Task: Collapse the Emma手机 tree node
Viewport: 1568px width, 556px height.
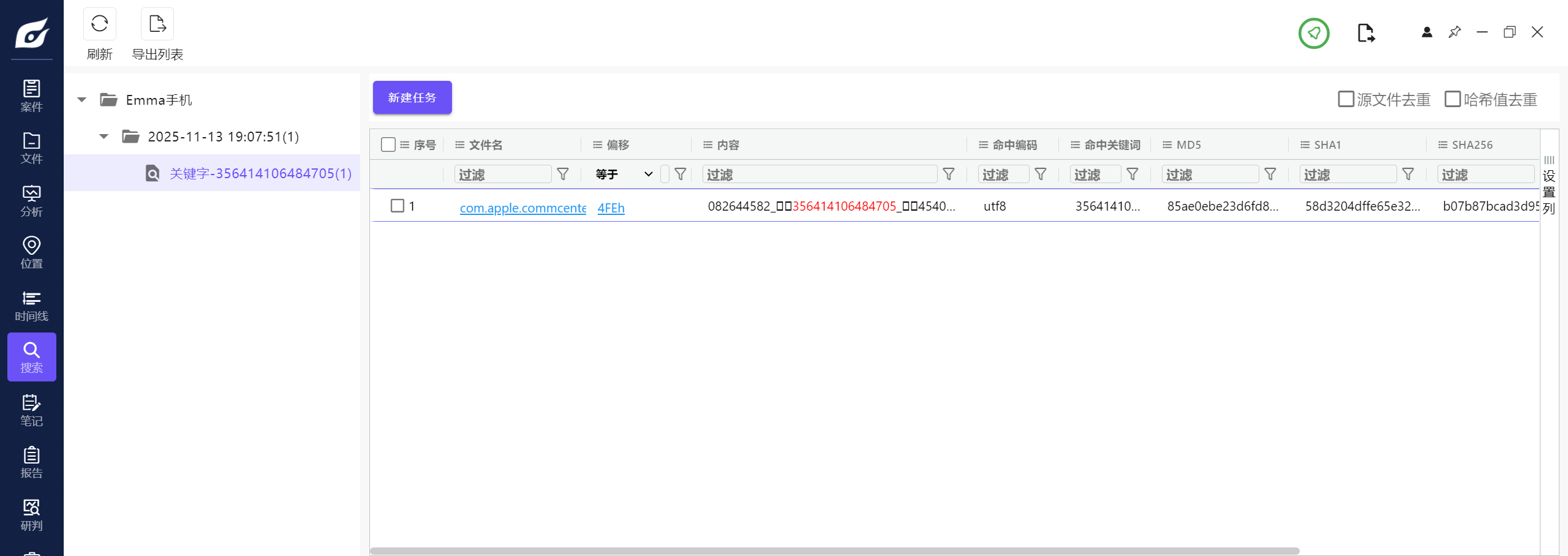Action: [82, 100]
